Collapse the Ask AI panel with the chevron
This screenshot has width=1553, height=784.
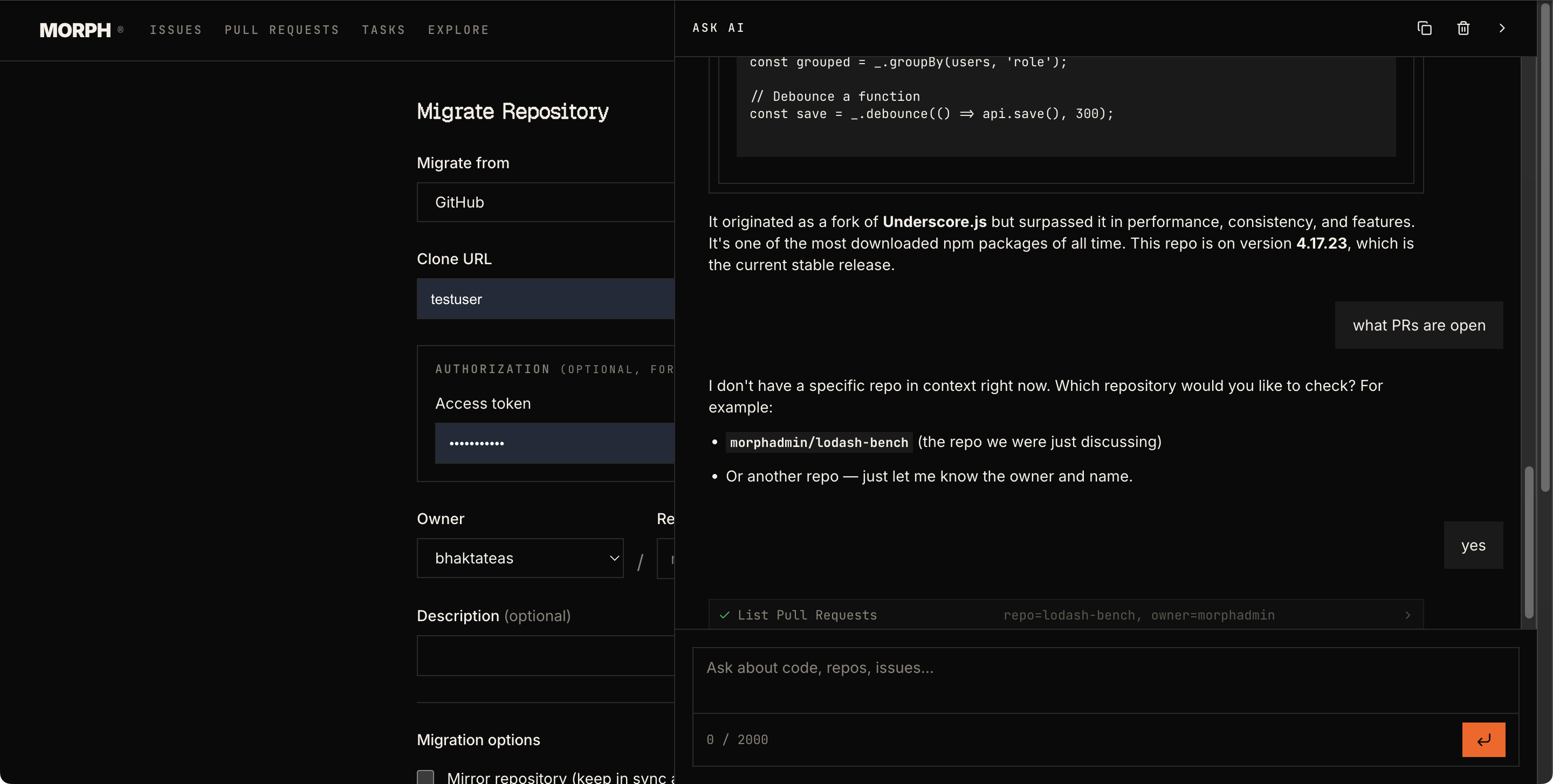(x=1502, y=29)
